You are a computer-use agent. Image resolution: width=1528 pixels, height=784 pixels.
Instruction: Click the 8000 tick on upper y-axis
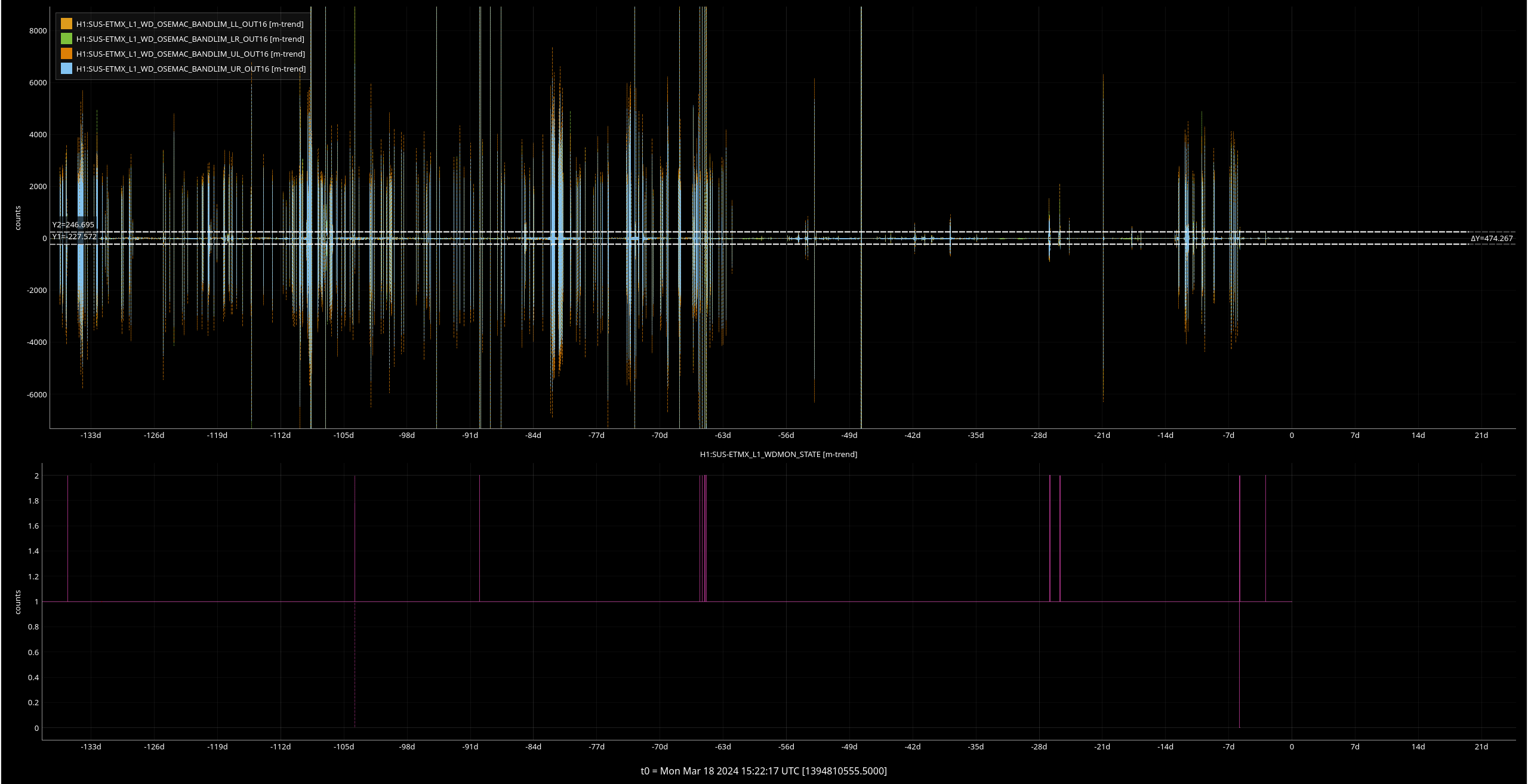[x=38, y=30]
